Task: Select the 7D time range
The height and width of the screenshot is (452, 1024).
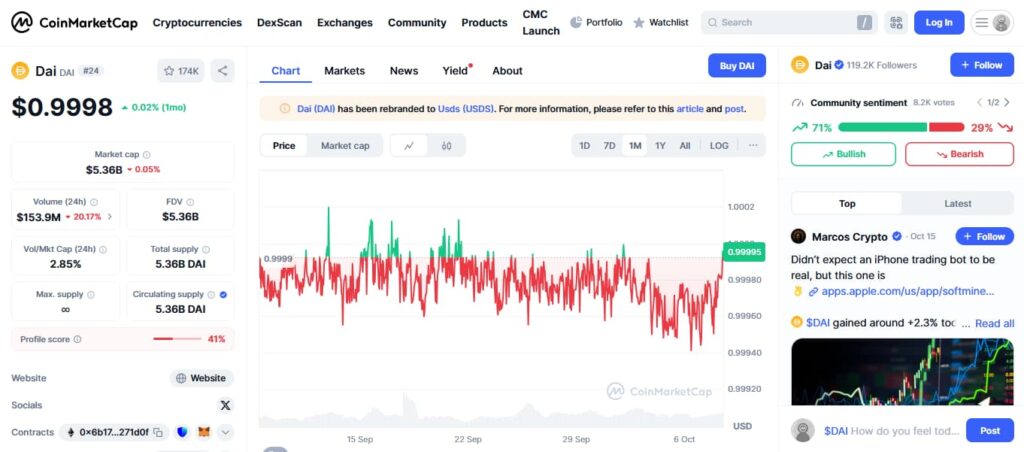Action: (x=609, y=146)
